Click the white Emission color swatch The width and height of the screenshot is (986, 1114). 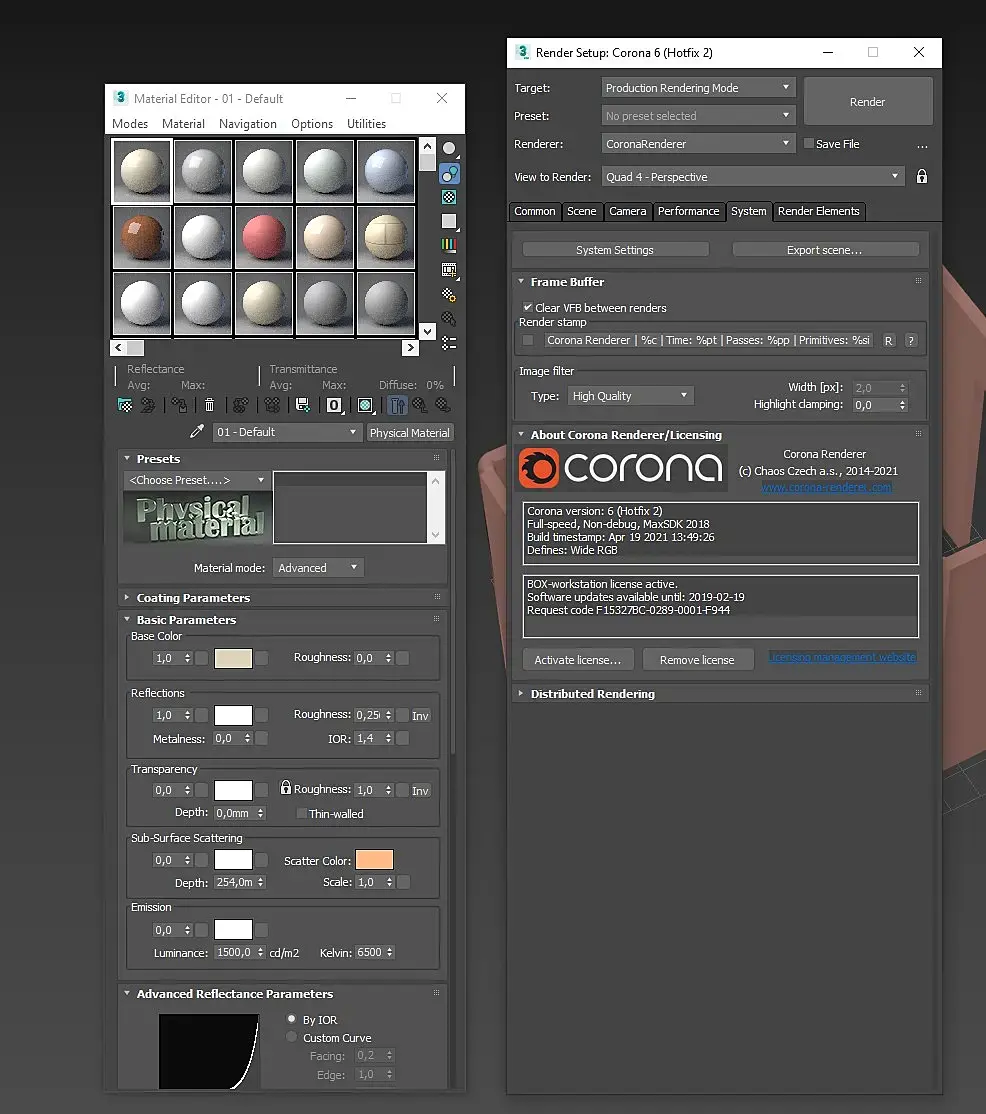(233, 929)
